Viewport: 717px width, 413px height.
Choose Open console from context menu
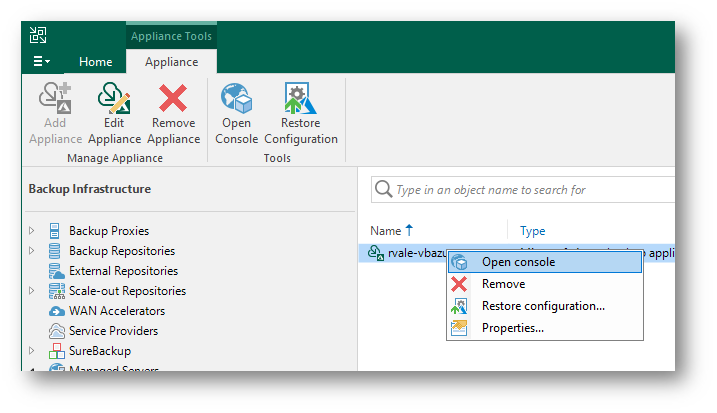518,262
